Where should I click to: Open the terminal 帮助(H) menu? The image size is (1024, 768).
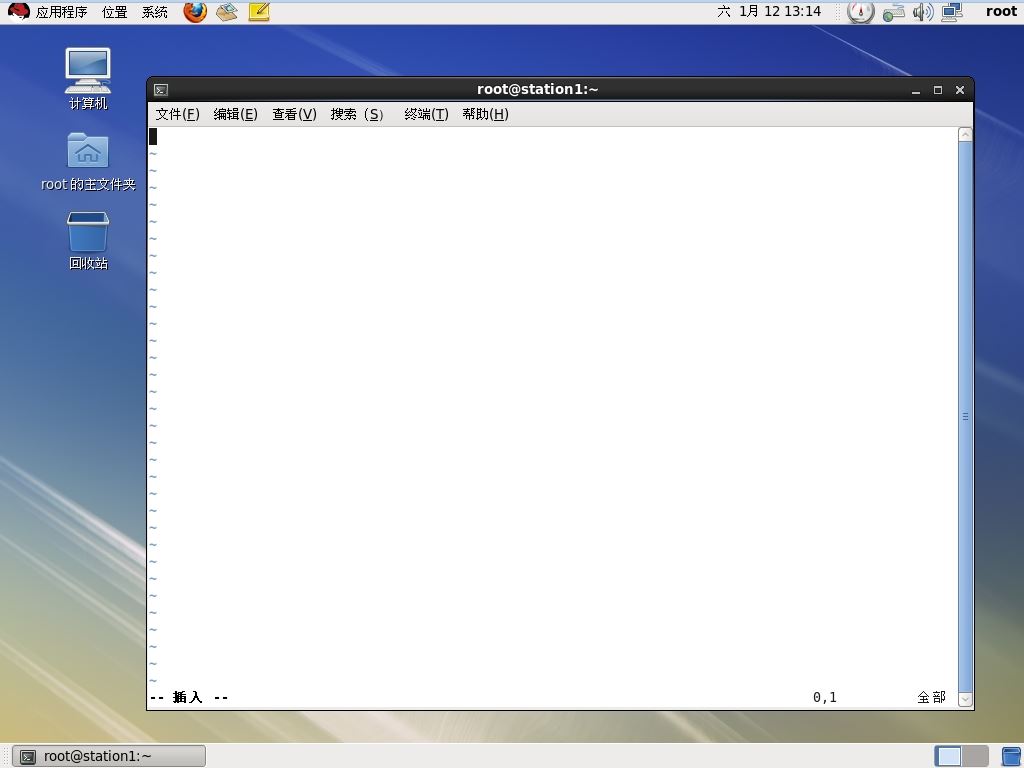coord(485,114)
